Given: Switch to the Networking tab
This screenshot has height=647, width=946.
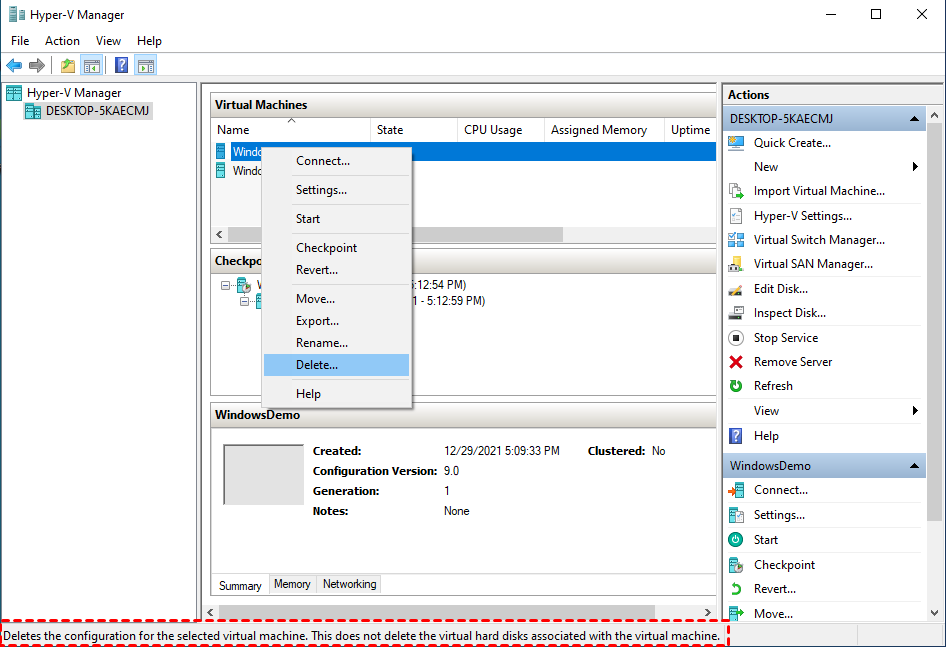Looking at the screenshot, I should (x=349, y=584).
